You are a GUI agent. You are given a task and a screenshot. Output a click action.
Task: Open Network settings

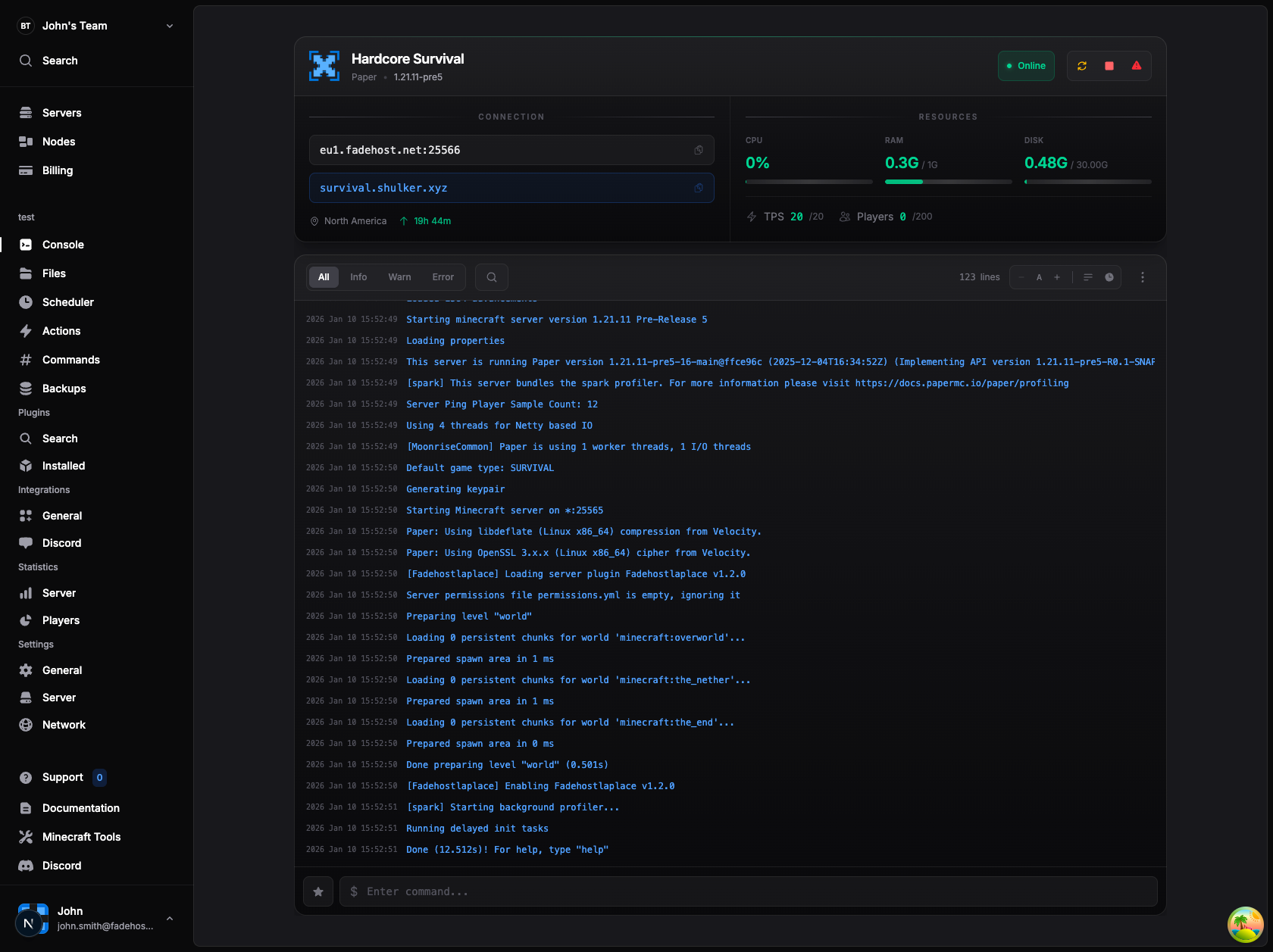pos(96,725)
